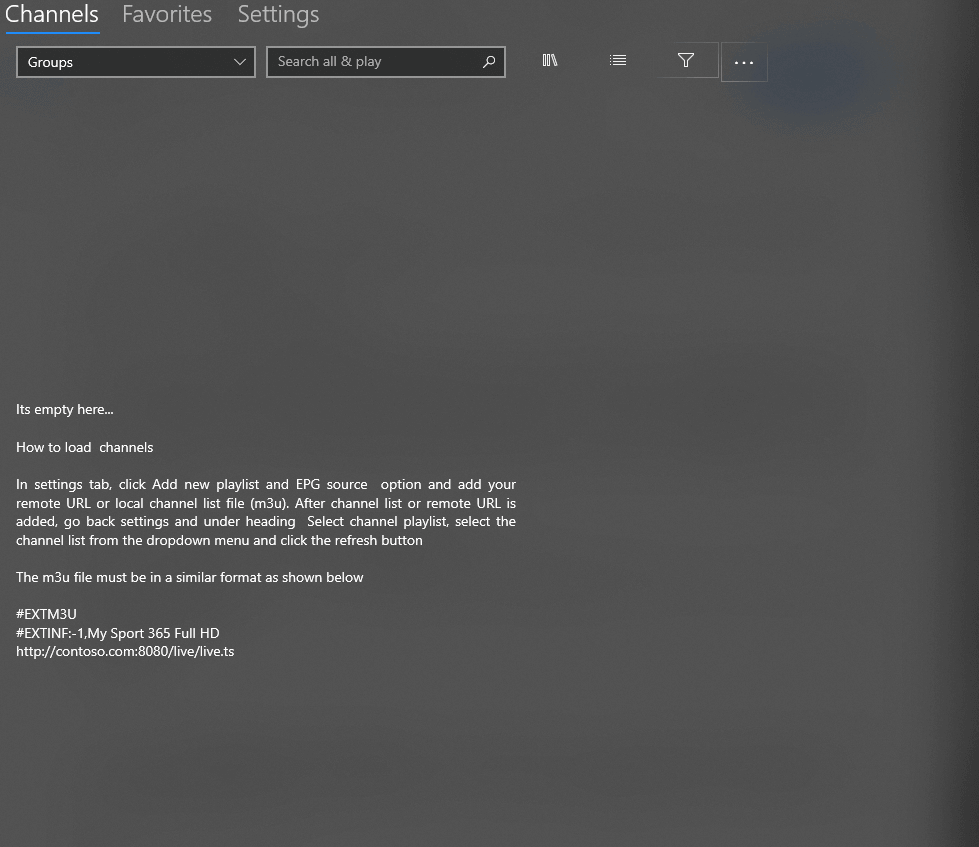Open the library view icon
The height and width of the screenshot is (847, 979).
pyautogui.click(x=549, y=61)
